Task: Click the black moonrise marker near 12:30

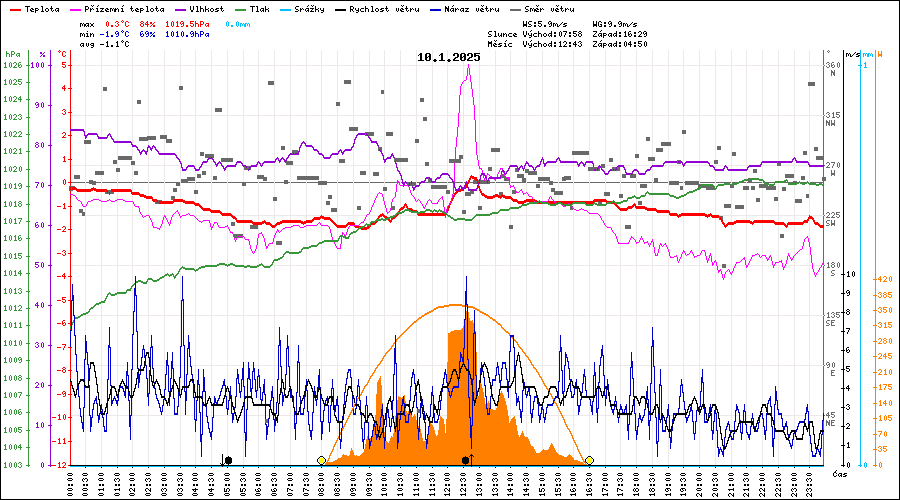Action: pos(465,460)
